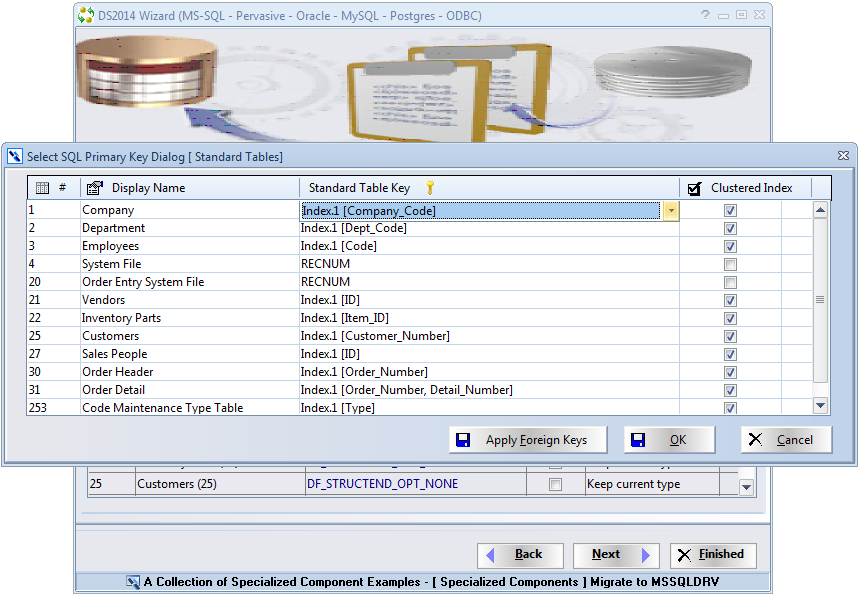This screenshot has height=595, width=858.
Task: Uncheck Clustered Index for Company row
Action: (730, 211)
